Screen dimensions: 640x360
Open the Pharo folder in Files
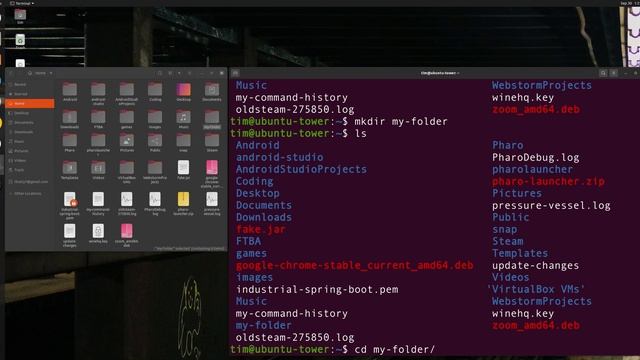[x=70, y=141]
